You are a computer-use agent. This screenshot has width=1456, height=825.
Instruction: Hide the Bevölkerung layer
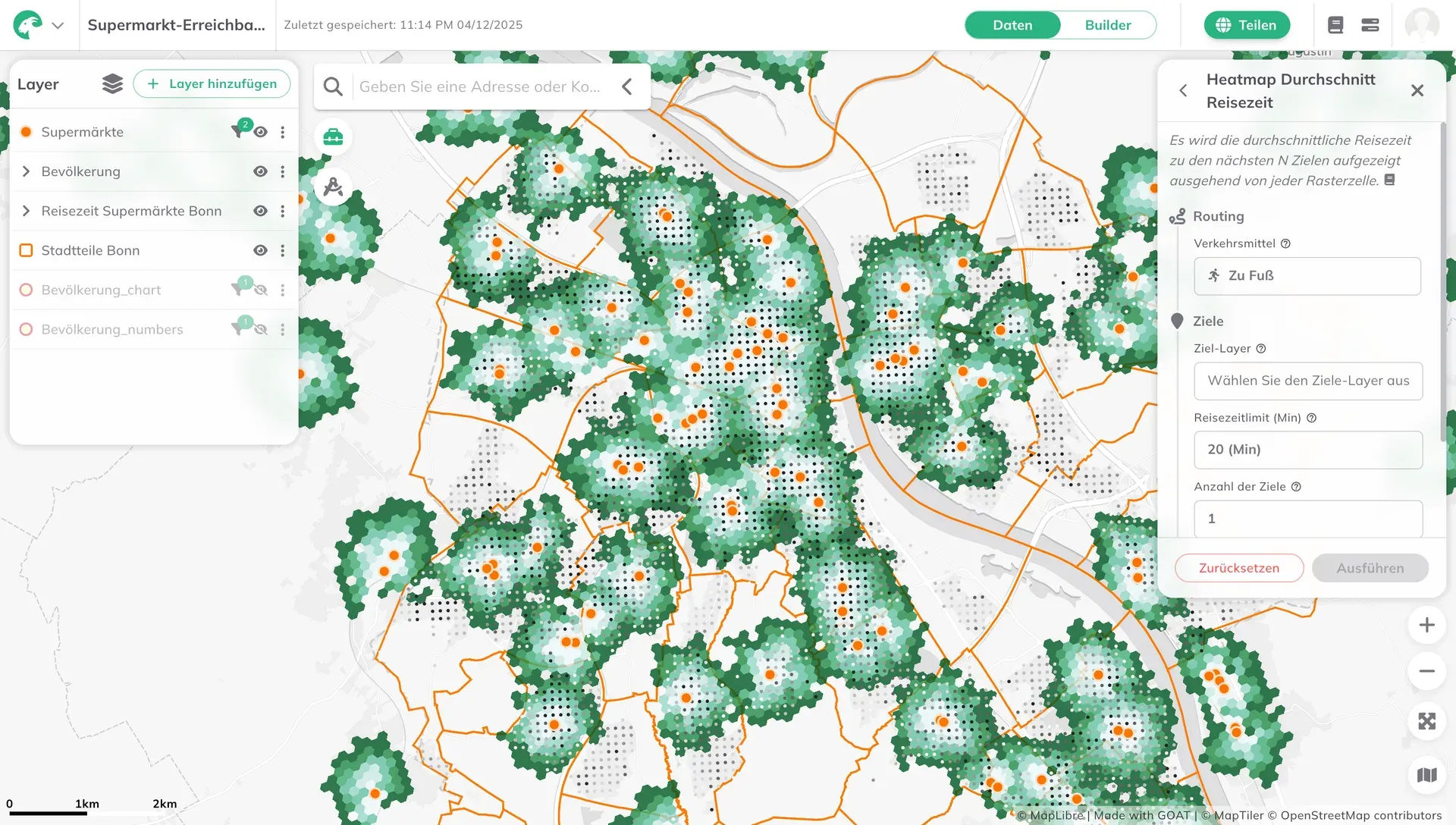click(260, 171)
